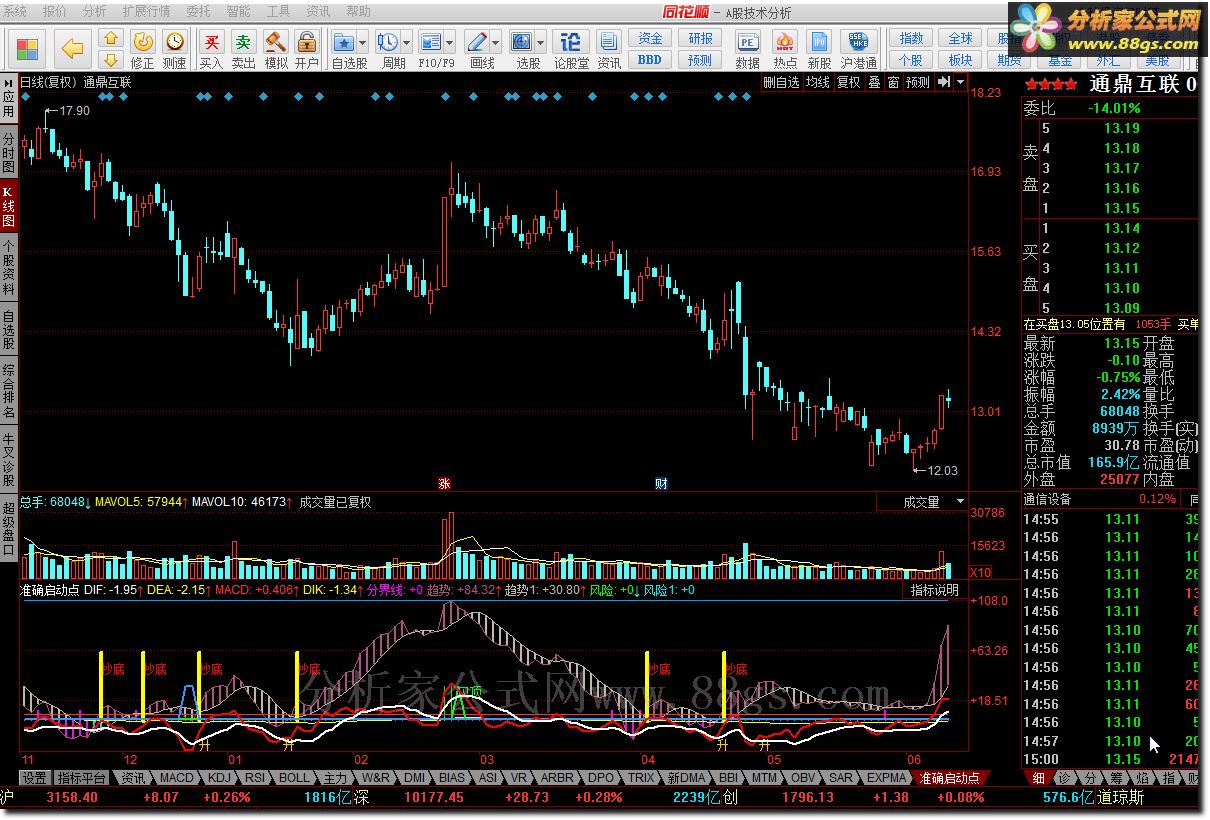Screen dimensions: 1210x820
Task: Expand the 周期 period dropdown arrow
Action: pos(406,42)
